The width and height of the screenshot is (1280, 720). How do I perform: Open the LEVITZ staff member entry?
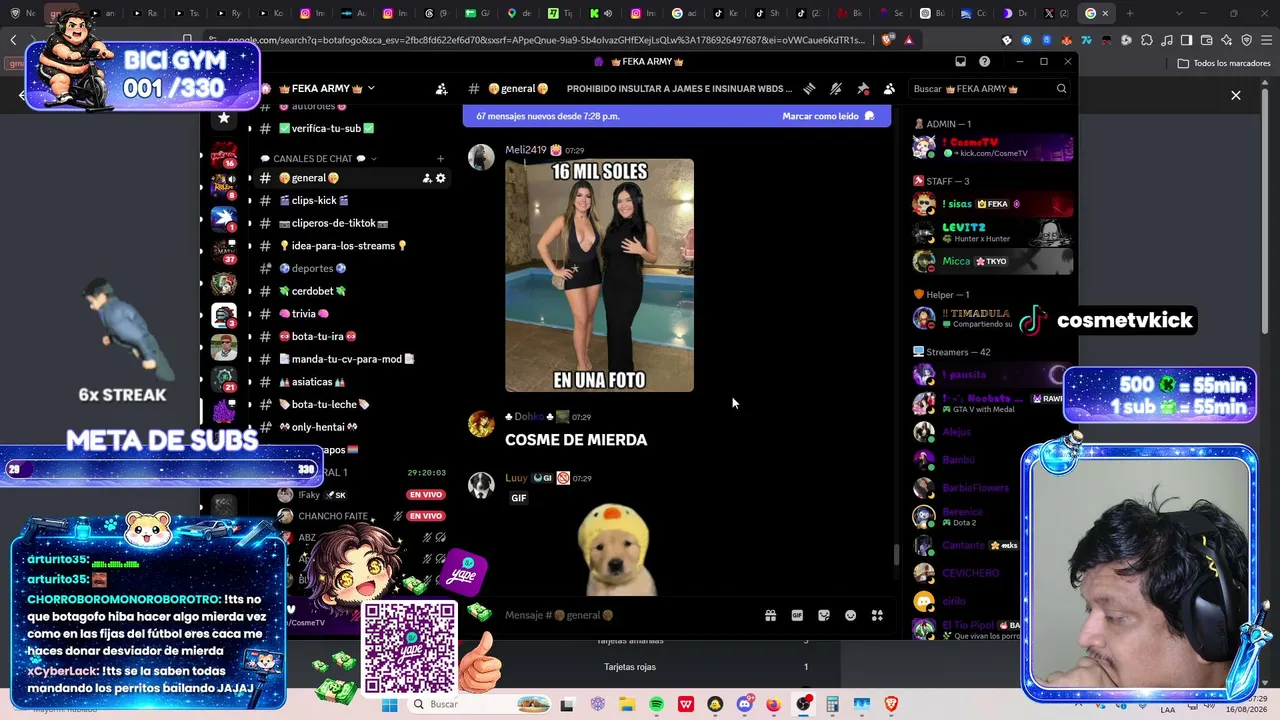coord(992,233)
